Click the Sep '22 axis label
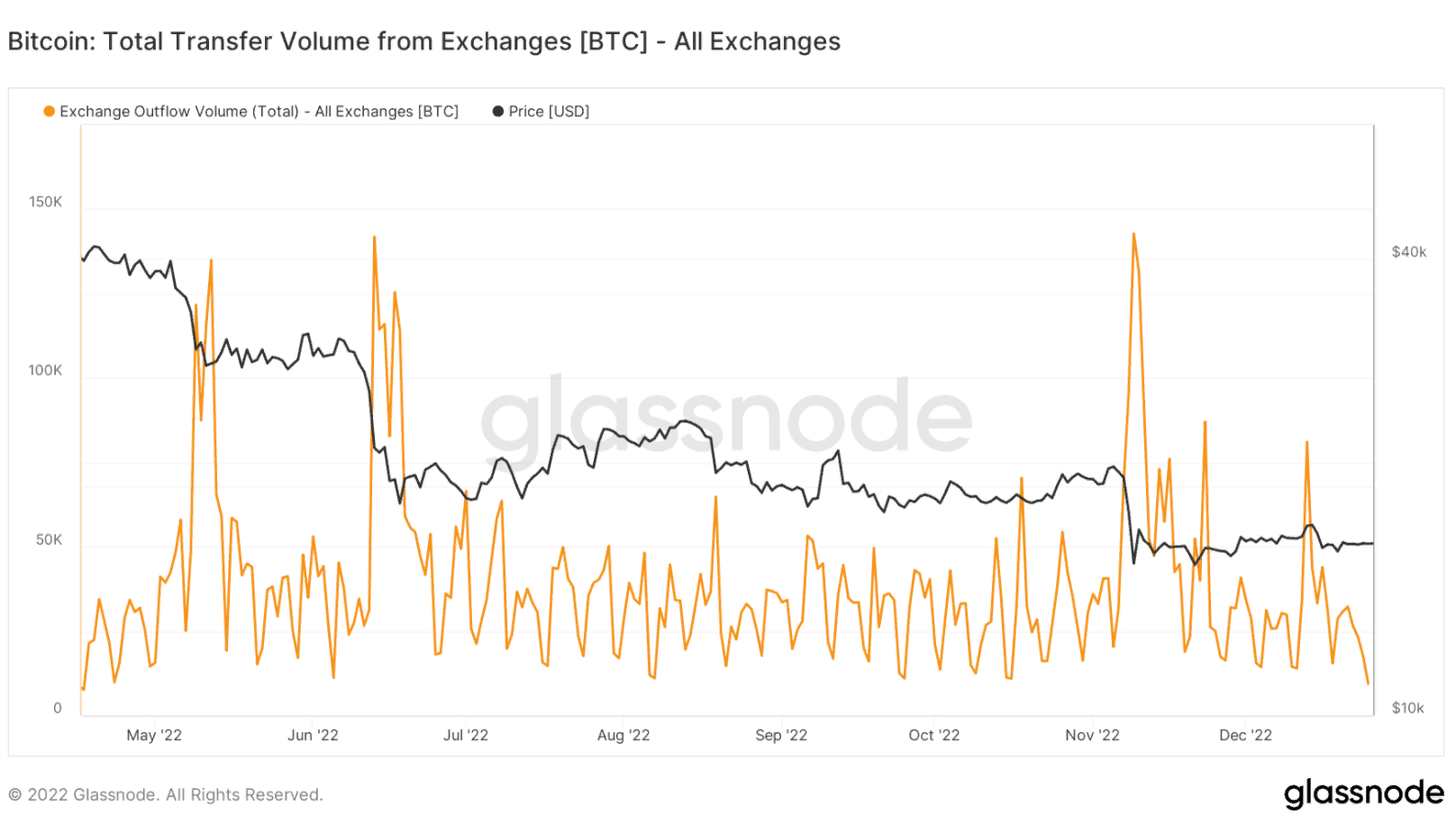 tap(781, 736)
